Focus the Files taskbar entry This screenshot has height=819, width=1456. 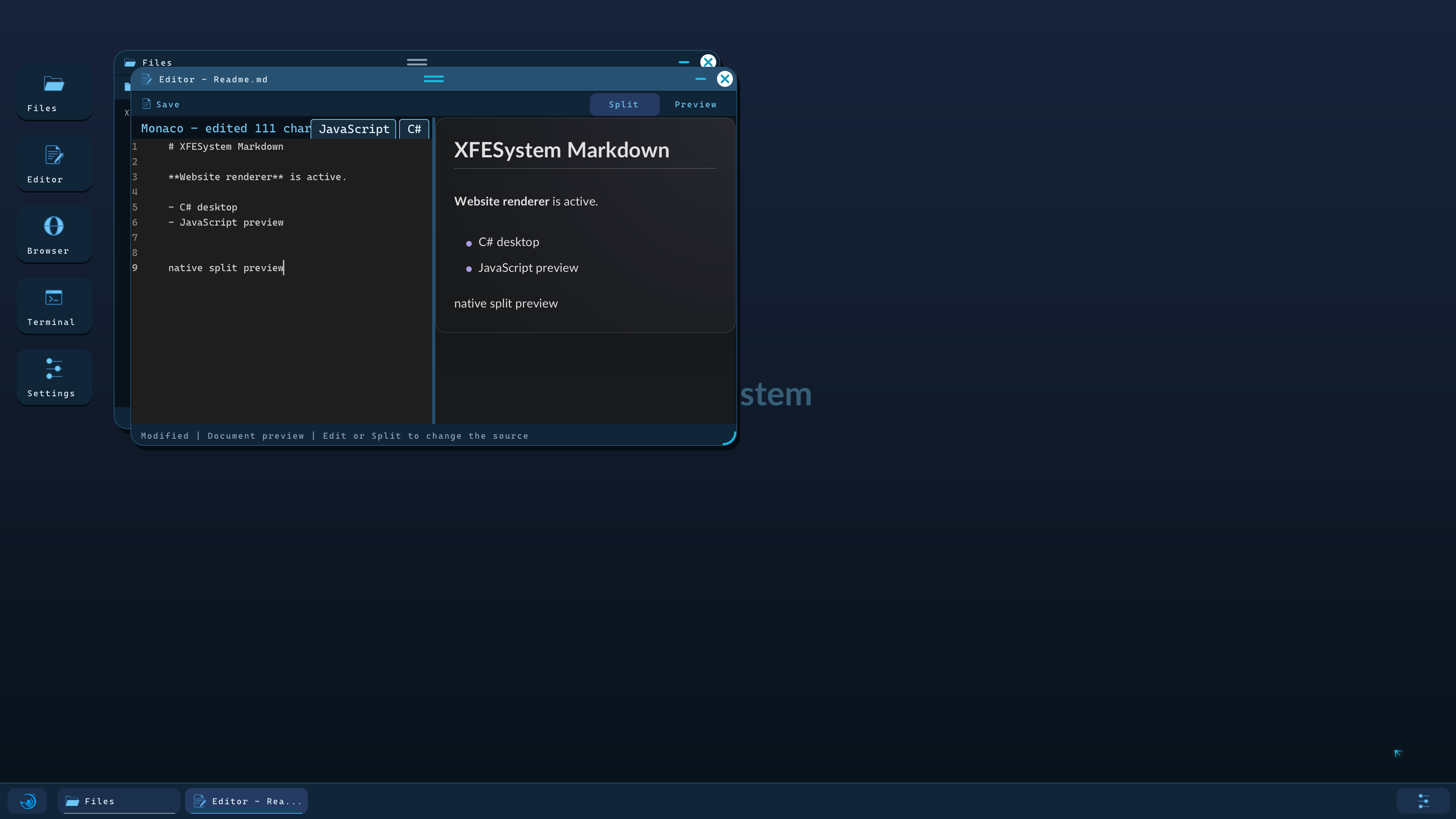pos(119,801)
